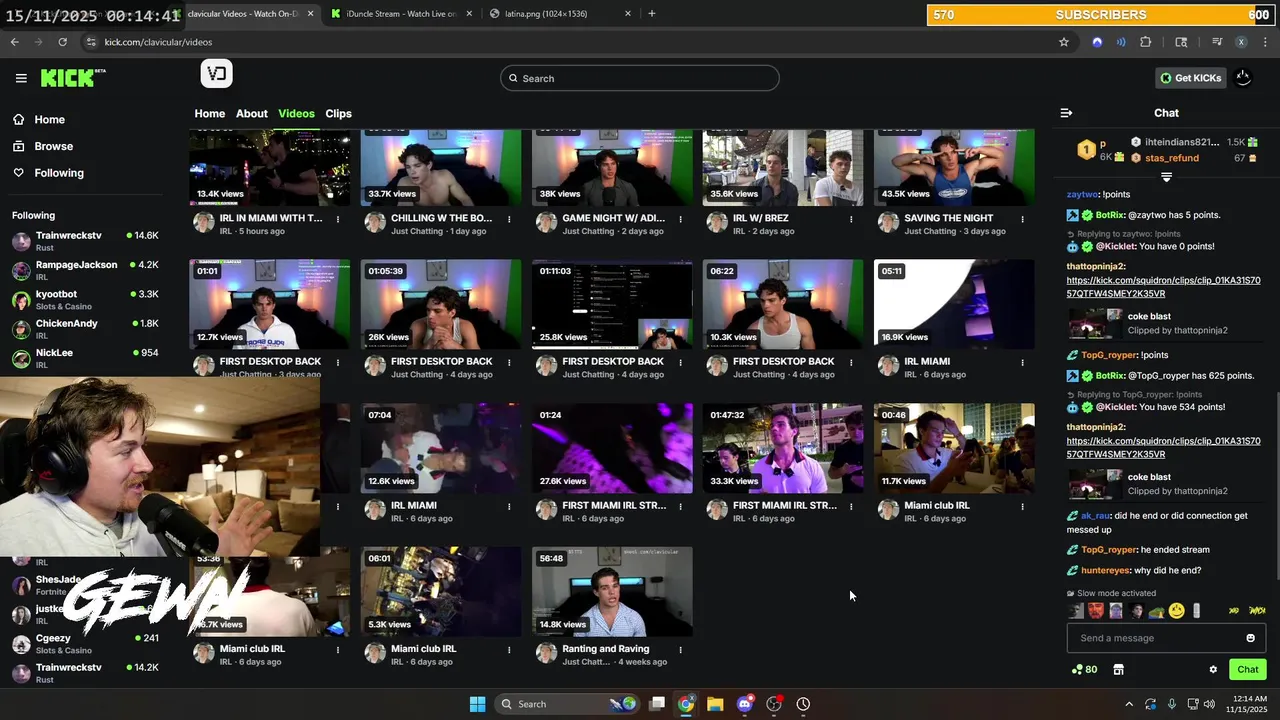
Task: Open RampageJackson's channel in the Following list
Action: (85, 270)
